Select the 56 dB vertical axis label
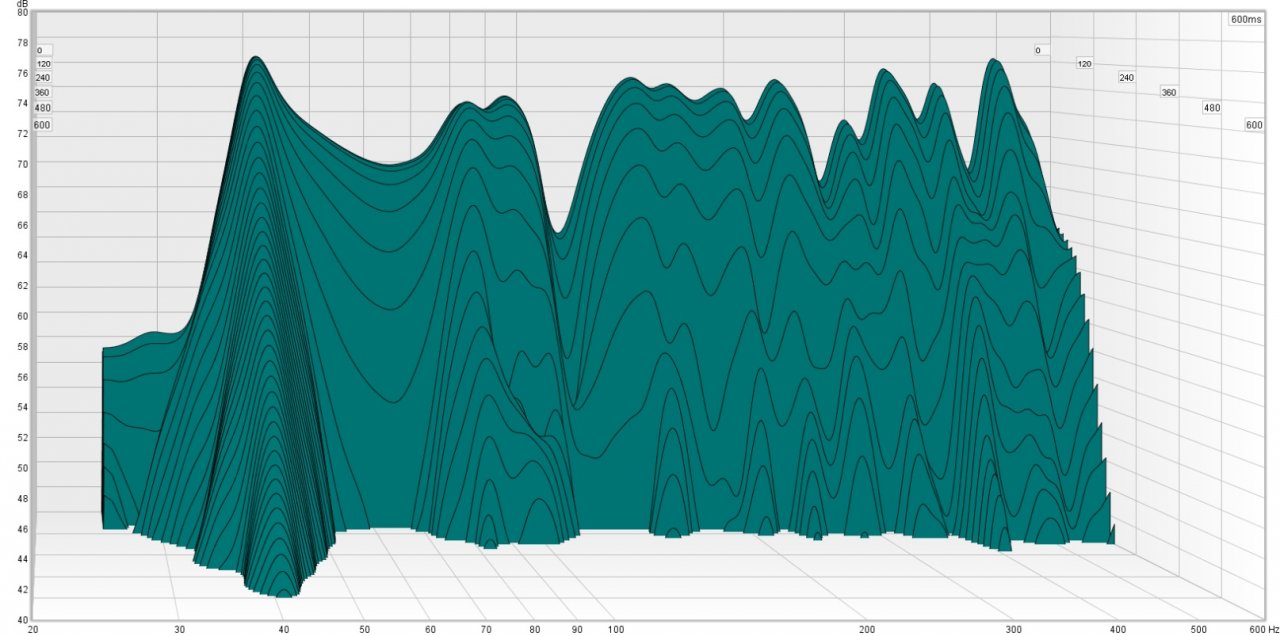 (x=22, y=378)
